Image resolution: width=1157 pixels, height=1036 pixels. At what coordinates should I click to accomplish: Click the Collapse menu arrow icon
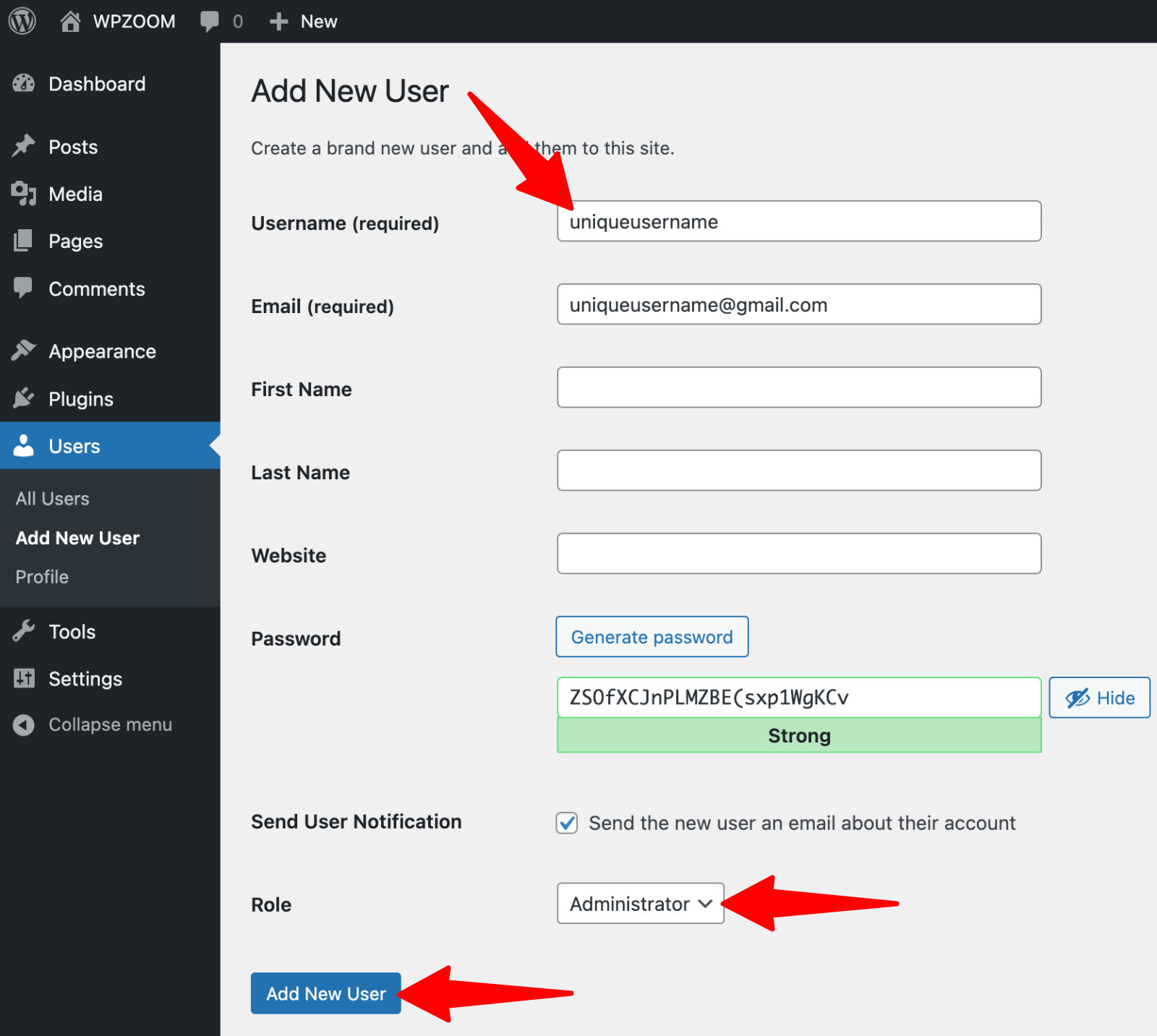[24, 724]
